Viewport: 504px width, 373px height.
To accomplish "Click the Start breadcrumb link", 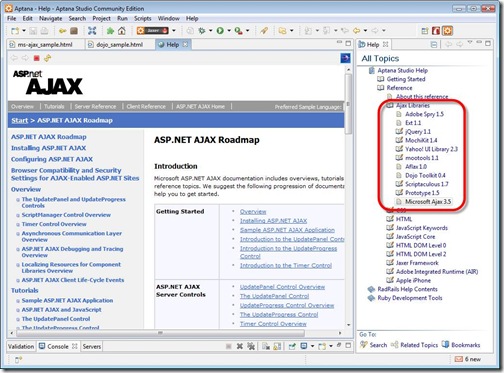I will click(20, 120).
